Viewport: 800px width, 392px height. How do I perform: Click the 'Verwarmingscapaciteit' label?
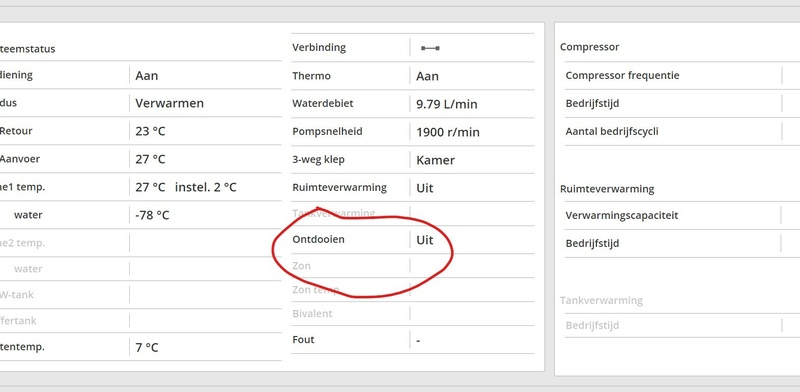pyautogui.click(x=621, y=215)
